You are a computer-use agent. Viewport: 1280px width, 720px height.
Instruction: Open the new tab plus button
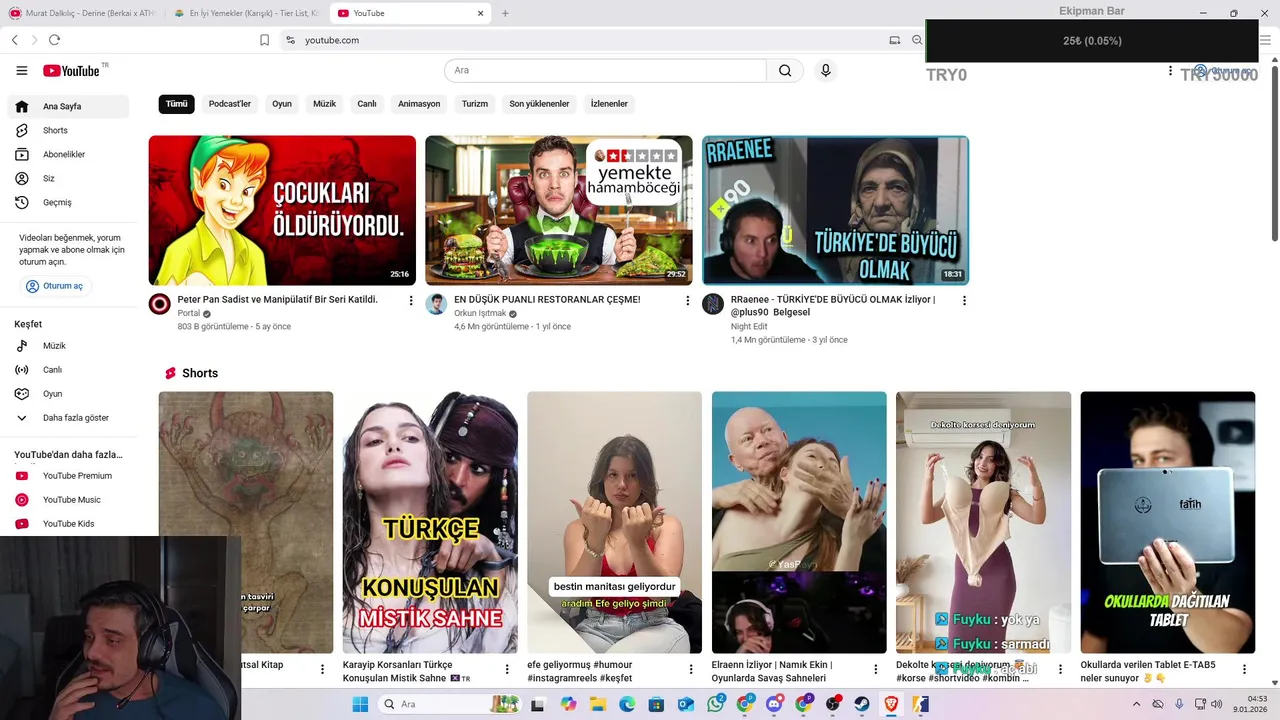point(505,13)
